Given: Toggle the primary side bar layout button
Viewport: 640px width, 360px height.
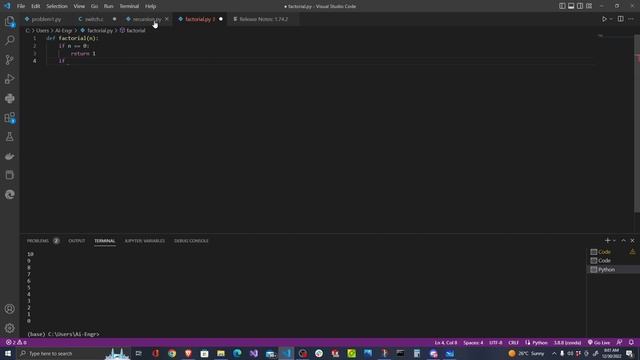Looking at the screenshot, I should (x=562, y=6).
